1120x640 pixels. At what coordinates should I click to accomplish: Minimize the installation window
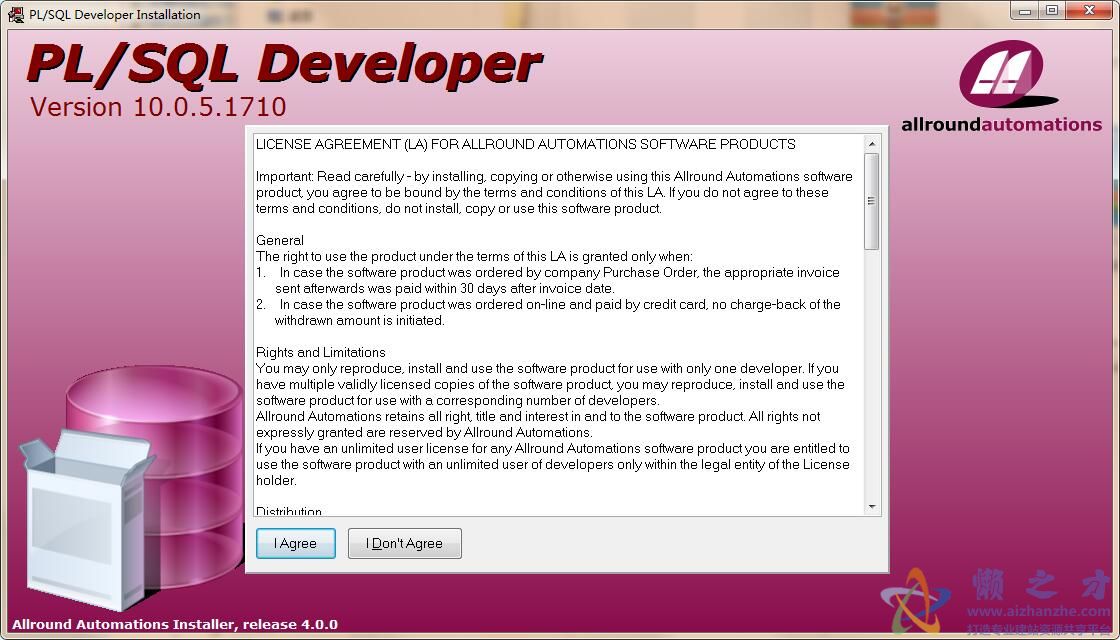pos(1025,11)
